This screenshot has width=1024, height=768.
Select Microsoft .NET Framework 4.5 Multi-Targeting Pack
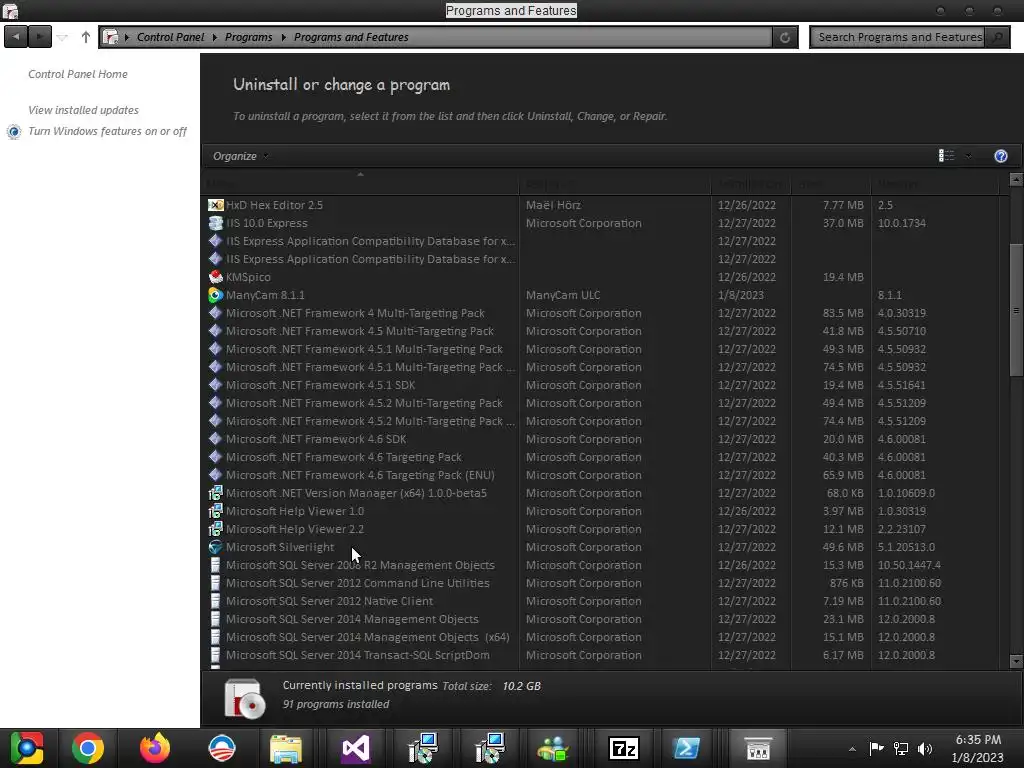pos(360,331)
